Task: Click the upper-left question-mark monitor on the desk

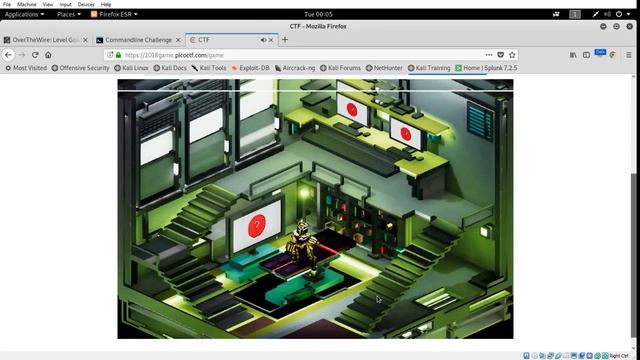Action: [352, 109]
